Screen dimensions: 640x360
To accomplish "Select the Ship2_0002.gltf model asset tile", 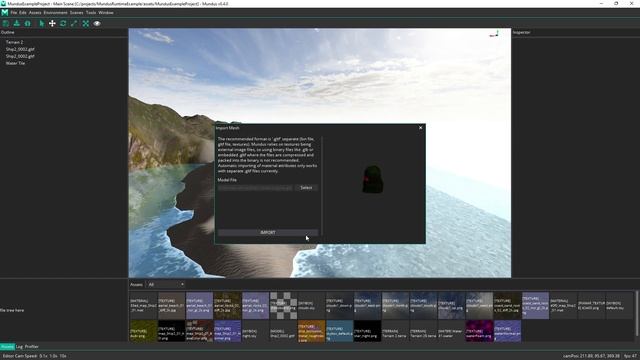I will [283, 331].
